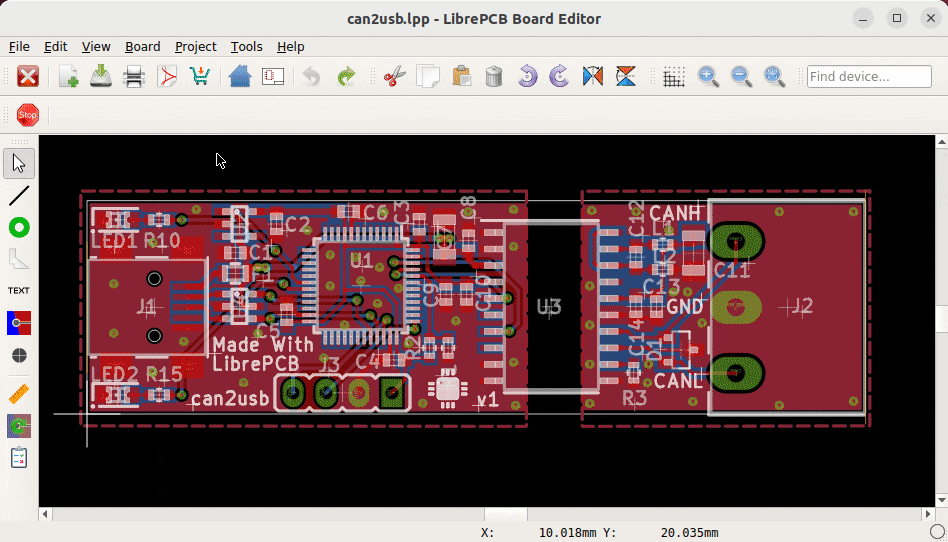This screenshot has width=948, height=542.
Task: Select the C11 capacitor label
Action: click(732, 271)
